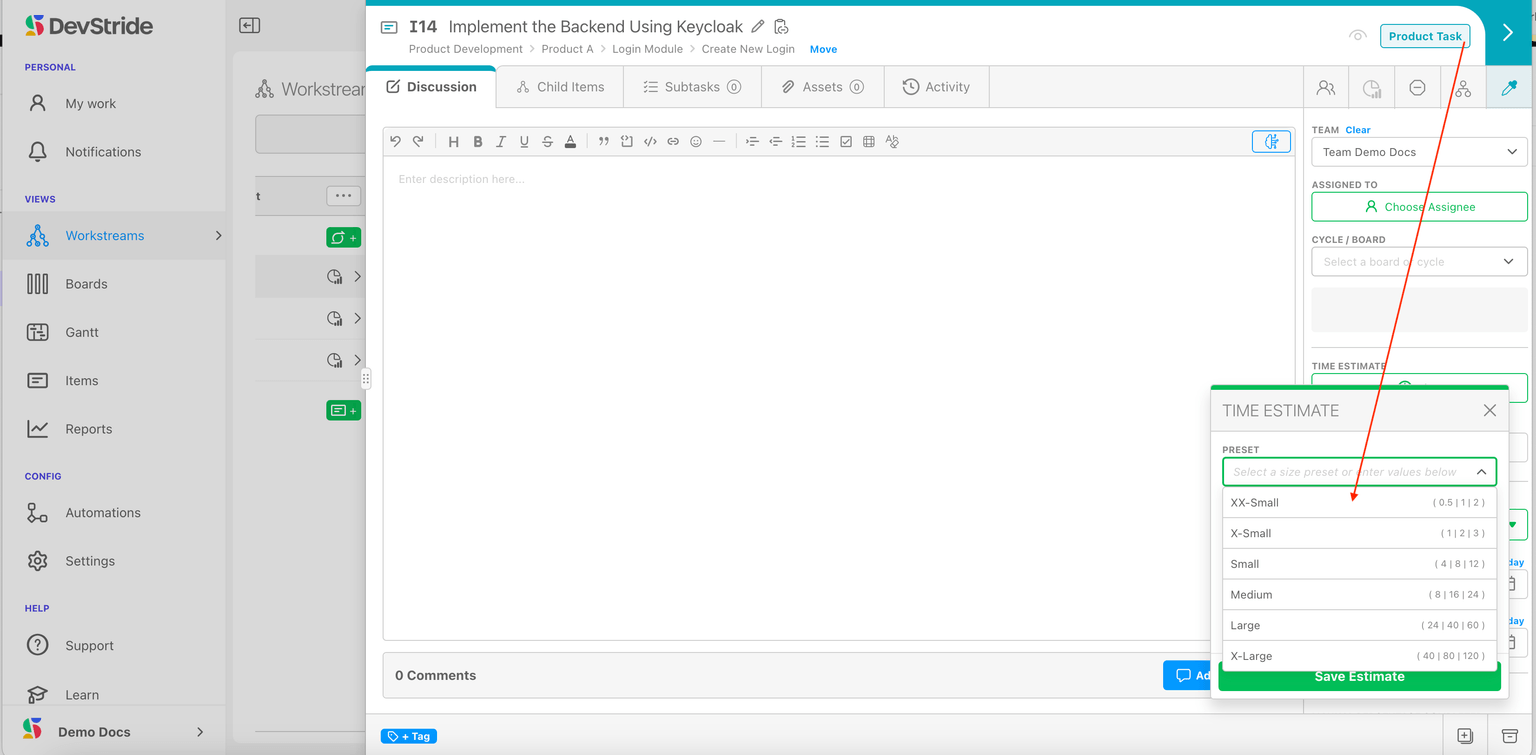Open text color picker in toolbar
The width and height of the screenshot is (1536, 755).
click(570, 142)
